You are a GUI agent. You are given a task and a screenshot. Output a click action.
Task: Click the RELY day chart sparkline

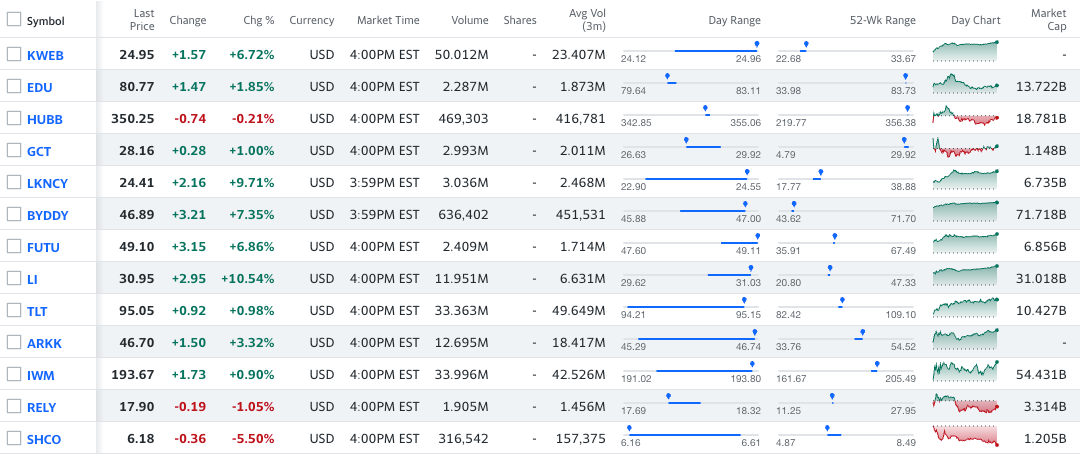point(966,404)
